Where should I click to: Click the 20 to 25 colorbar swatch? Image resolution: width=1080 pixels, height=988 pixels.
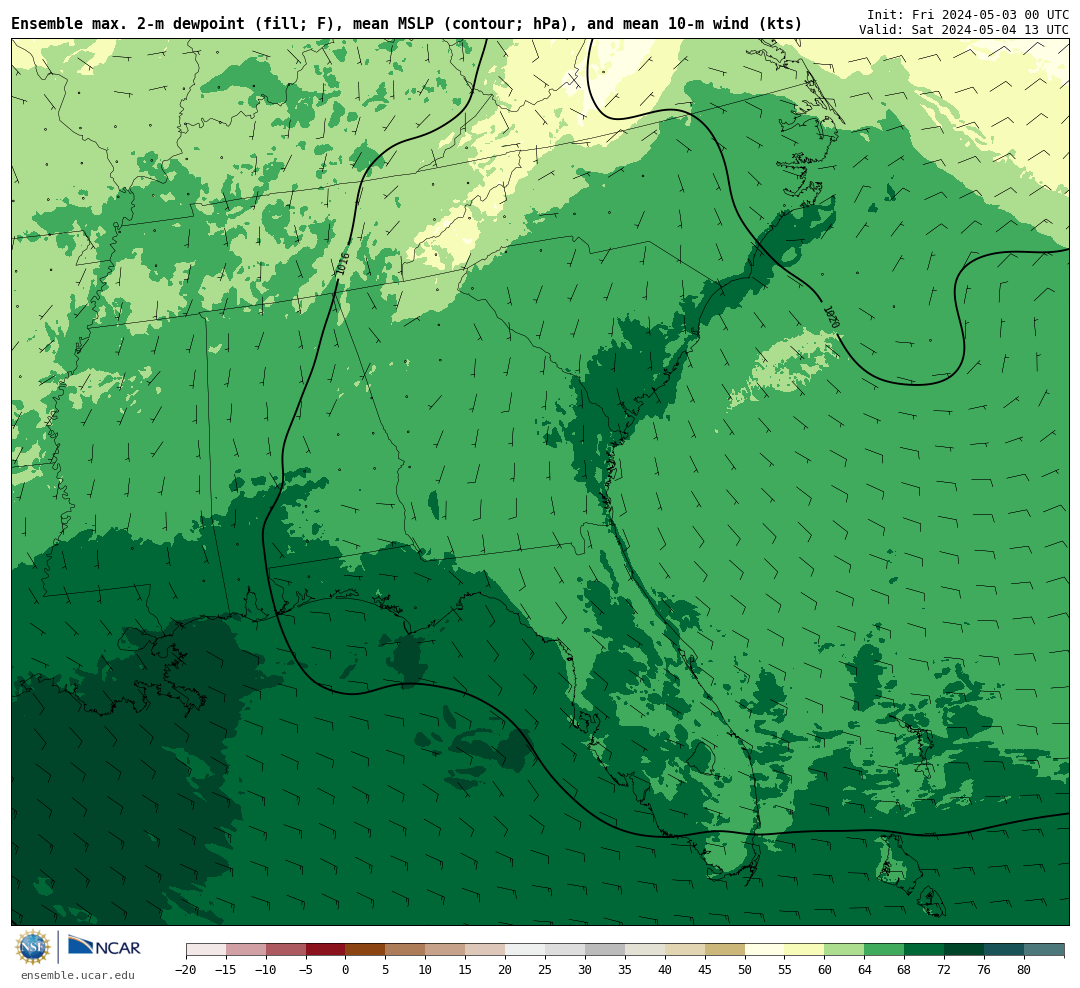[x=525, y=950]
